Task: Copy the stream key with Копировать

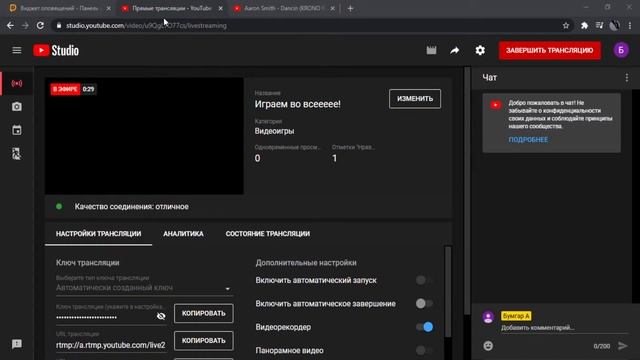Action: 204,313
